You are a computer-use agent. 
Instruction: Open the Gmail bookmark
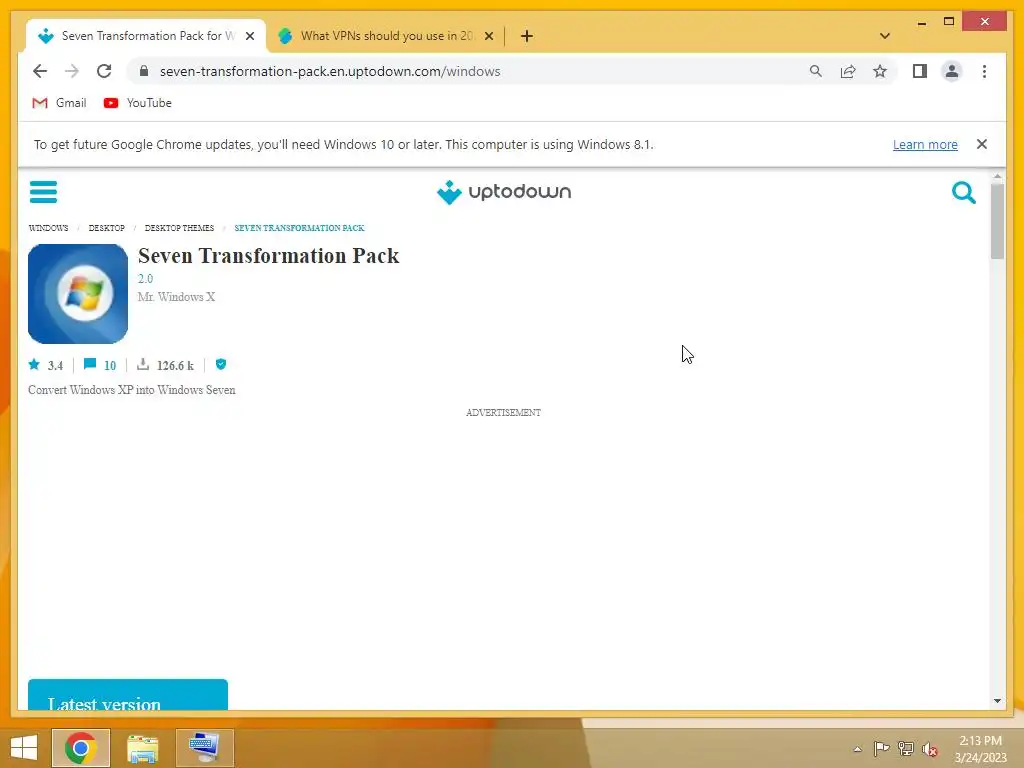pos(59,103)
